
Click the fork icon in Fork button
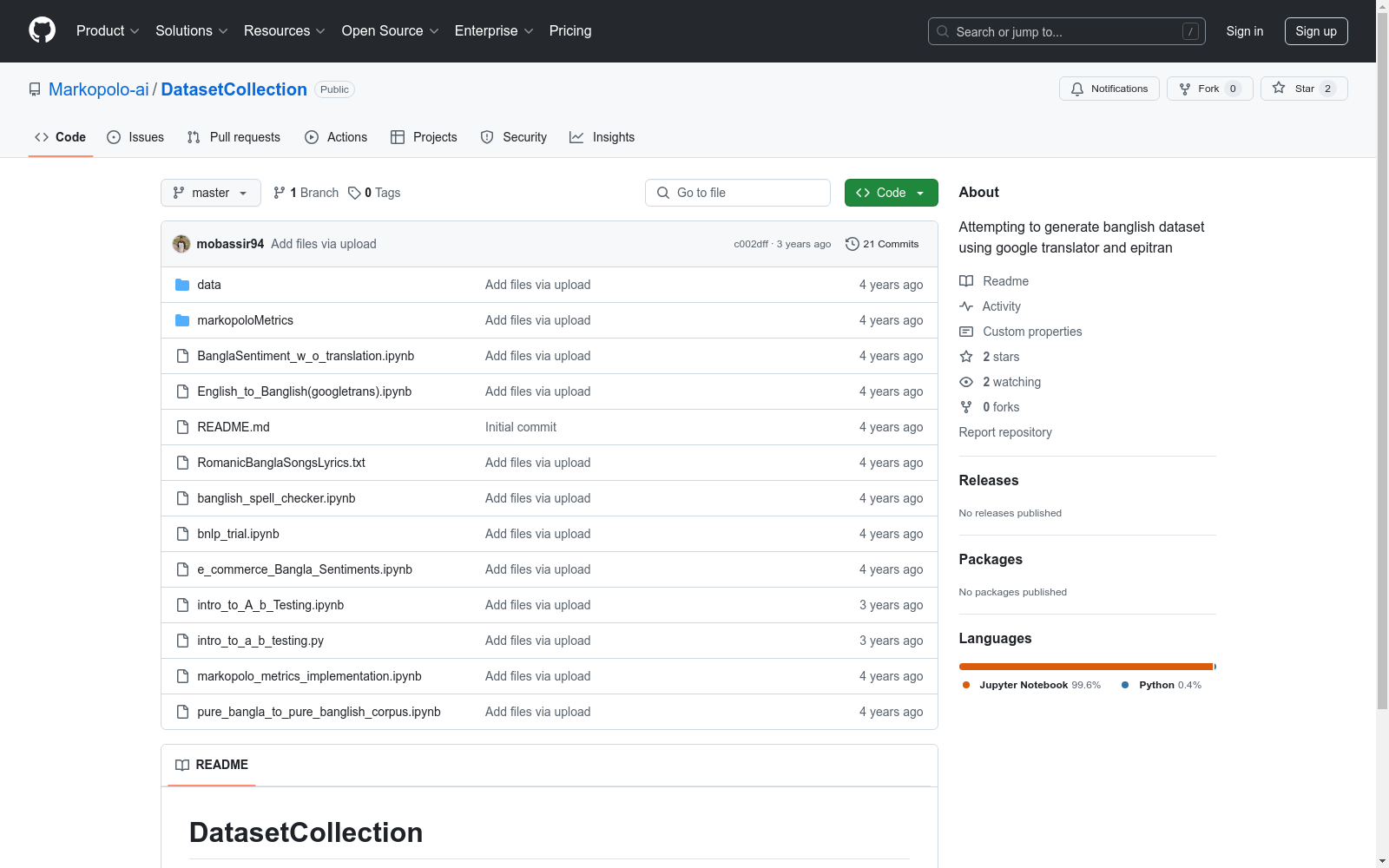1185,89
